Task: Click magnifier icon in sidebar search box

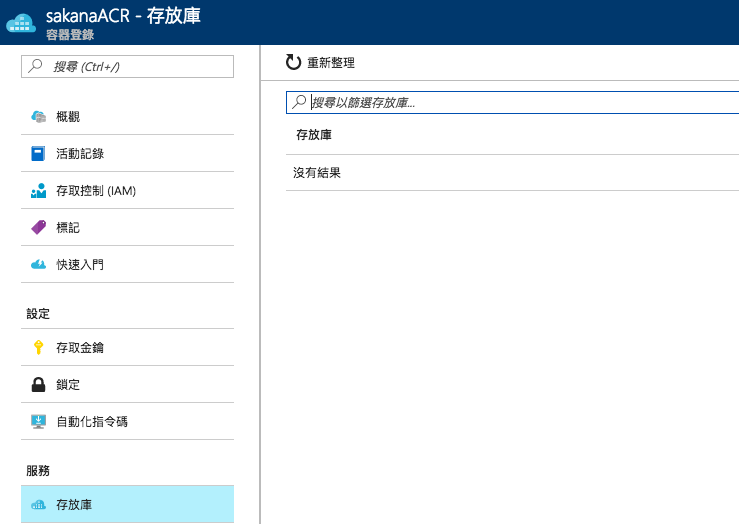Action: [35, 66]
